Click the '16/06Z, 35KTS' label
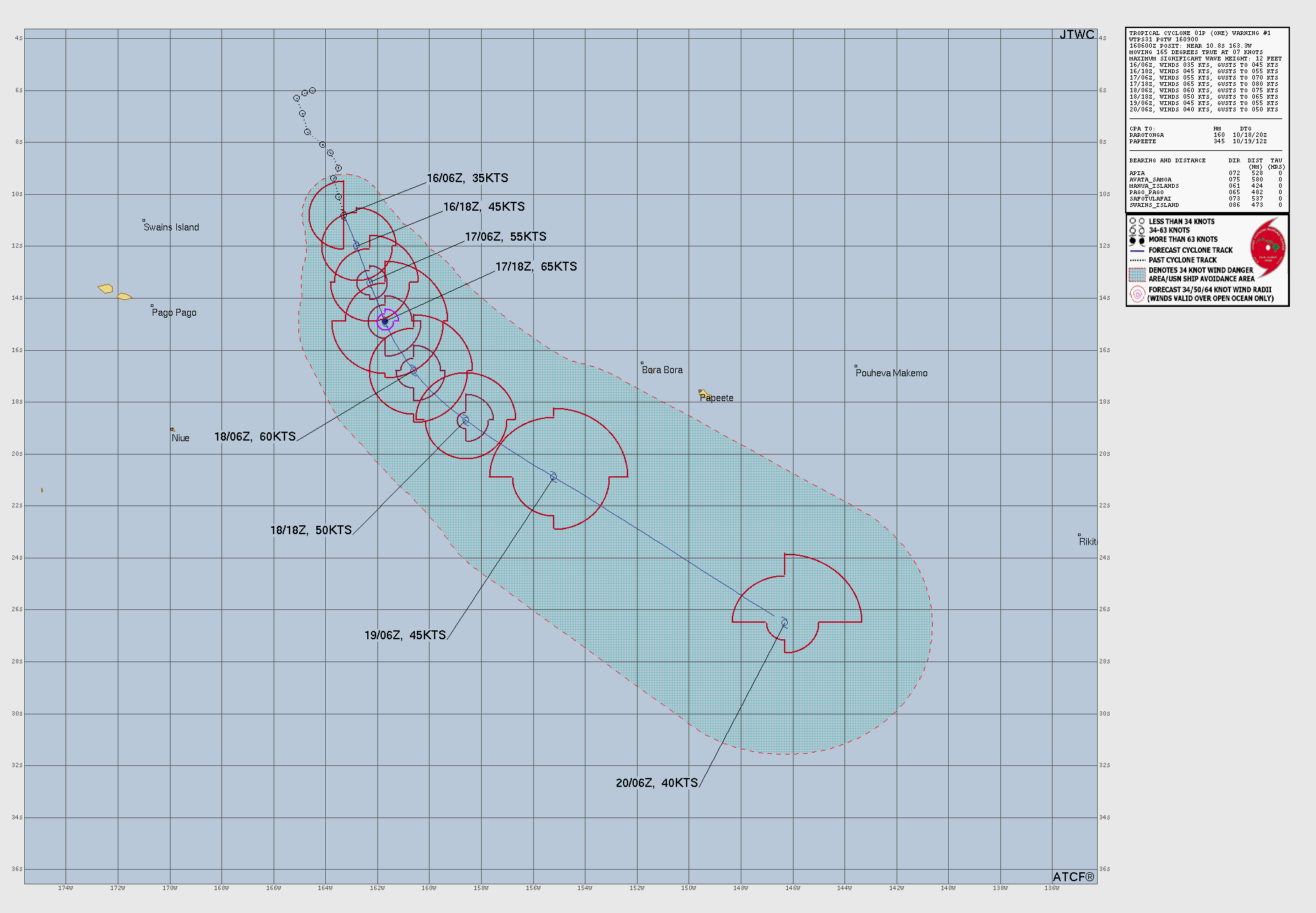Screen dimensions: 1316x913 coord(467,178)
